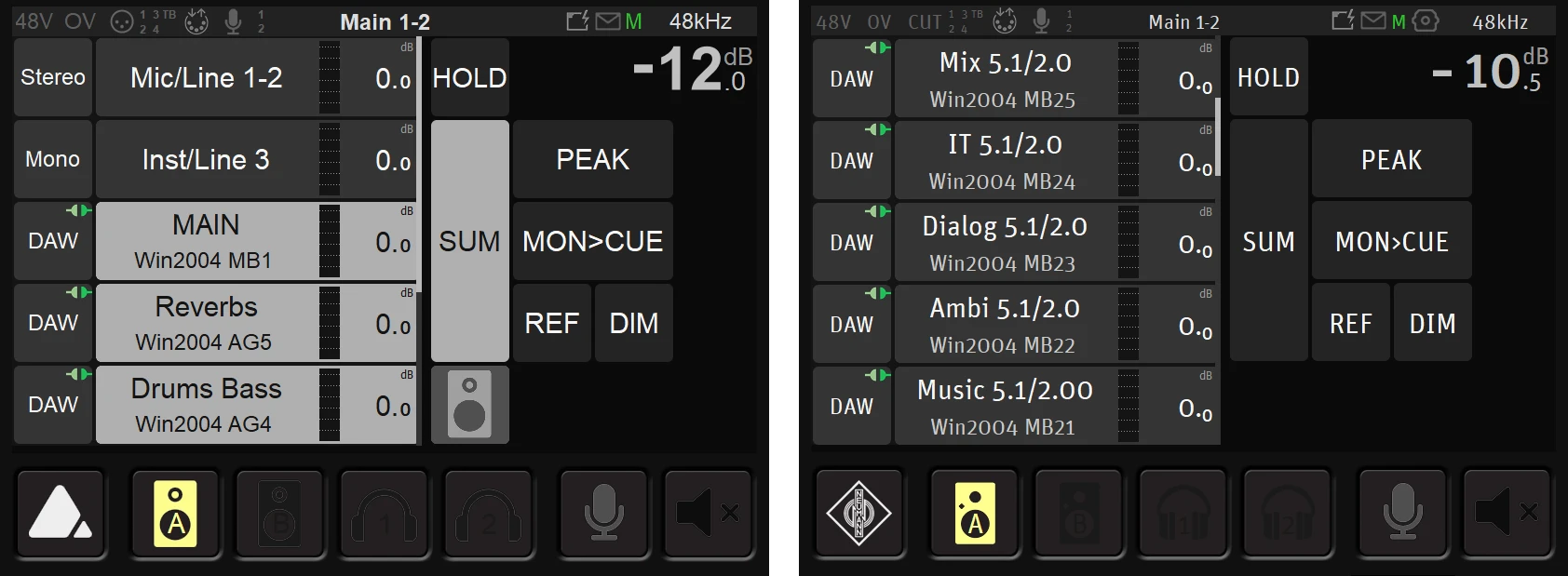Click MON>CUE button in left panel
Image resolution: width=1568 pixels, height=576 pixels.
click(593, 241)
